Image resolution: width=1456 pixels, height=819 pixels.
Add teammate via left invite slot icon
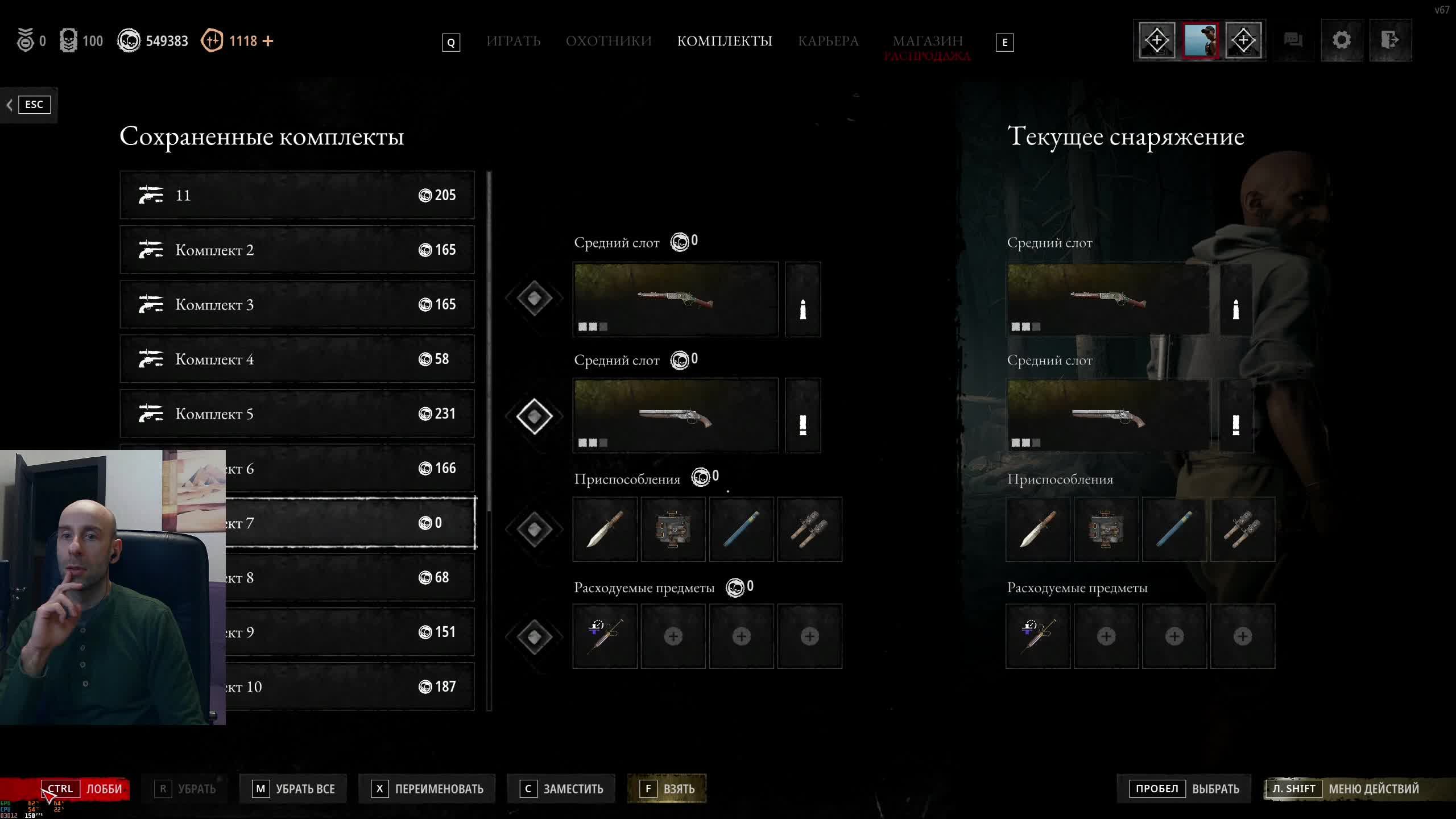click(x=1157, y=40)
